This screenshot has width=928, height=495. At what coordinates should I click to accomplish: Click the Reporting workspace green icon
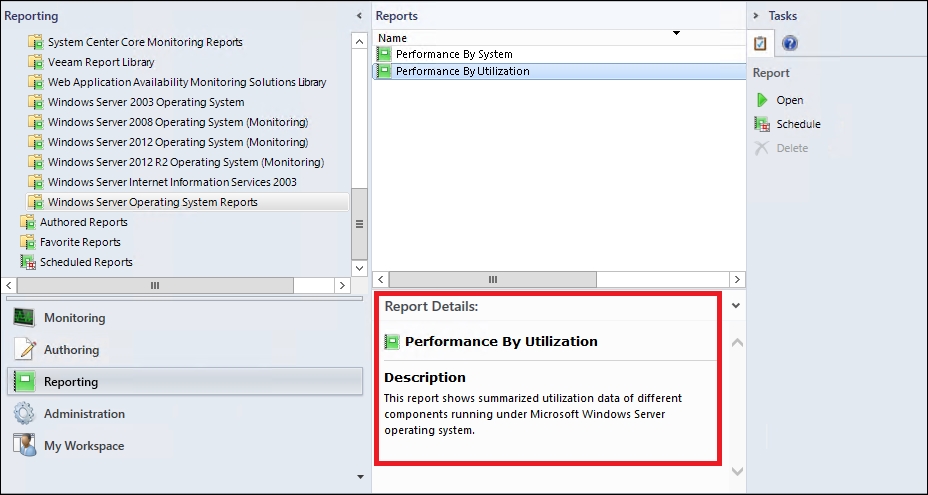tap(25, 381)
